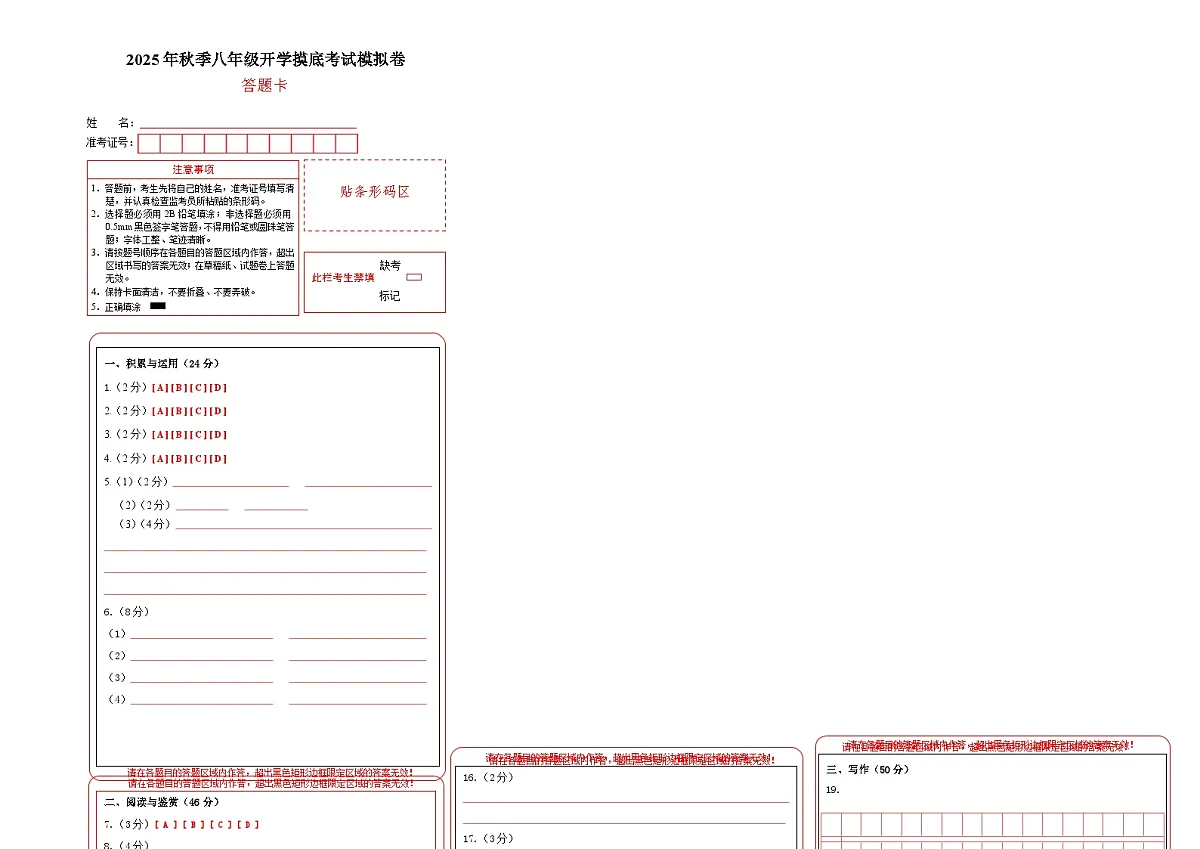
Task: Click left blank of question 6(4)
Action: pyautogui.click(x=201, y=701)
